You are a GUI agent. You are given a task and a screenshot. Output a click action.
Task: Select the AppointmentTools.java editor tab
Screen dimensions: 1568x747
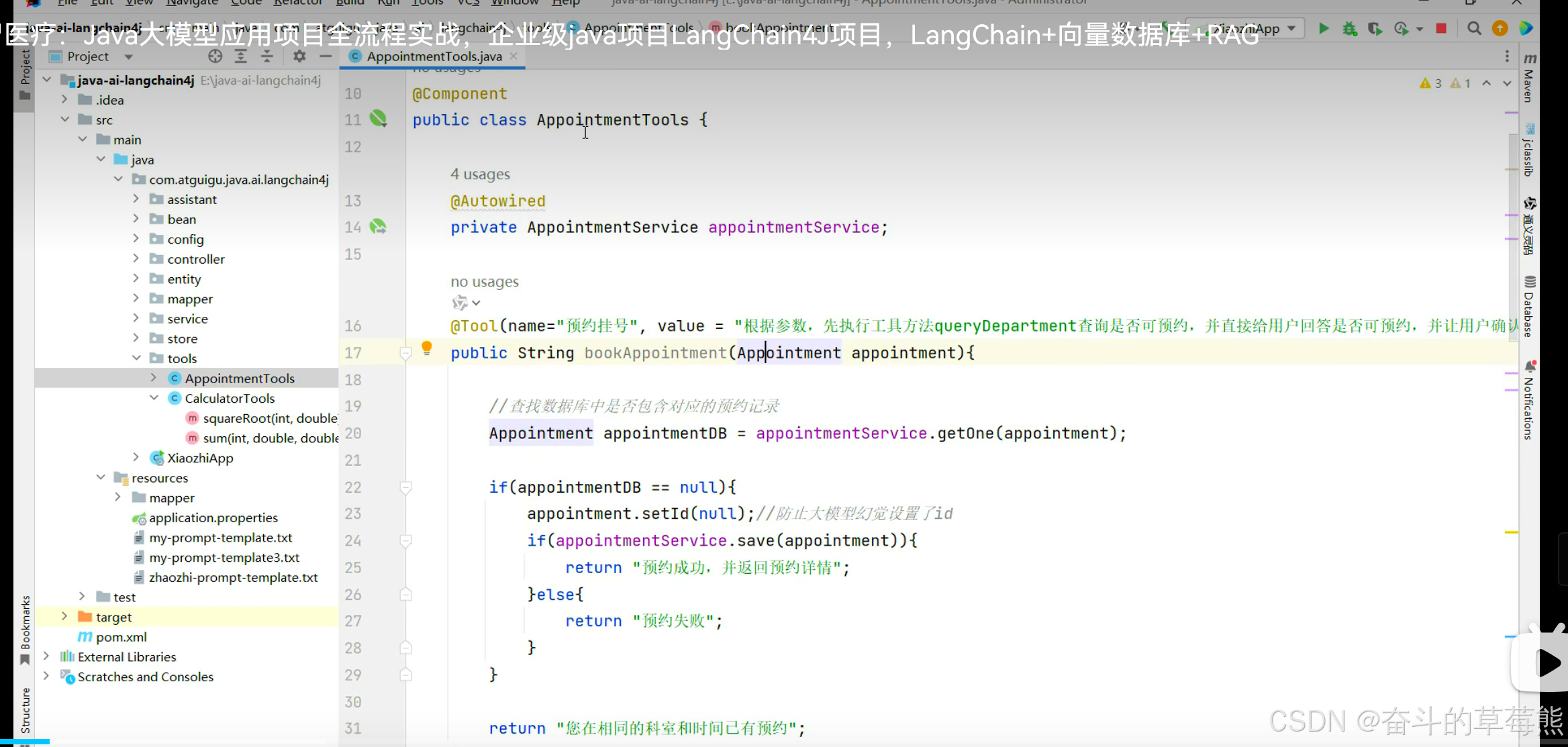(434, 56)
